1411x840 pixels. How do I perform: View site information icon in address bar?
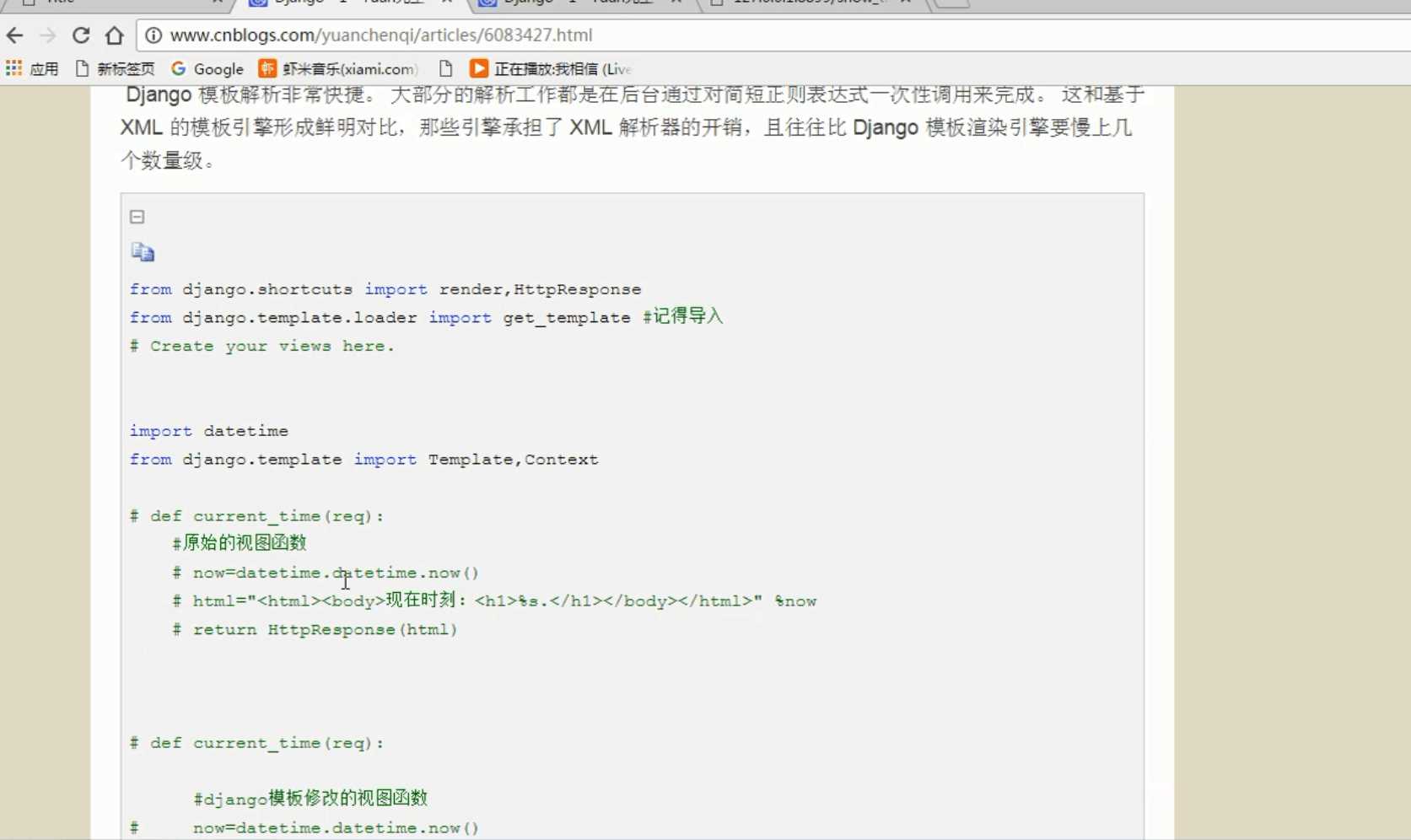pyautogui.click(x=153, y=35)
